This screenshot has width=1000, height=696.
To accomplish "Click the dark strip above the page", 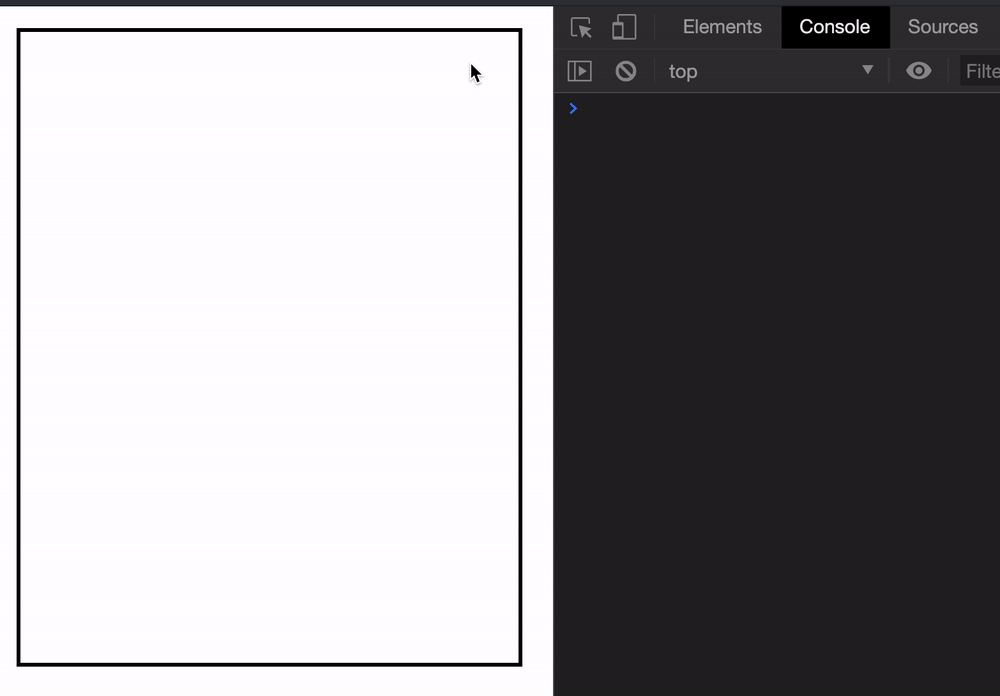I will [270, 3].
